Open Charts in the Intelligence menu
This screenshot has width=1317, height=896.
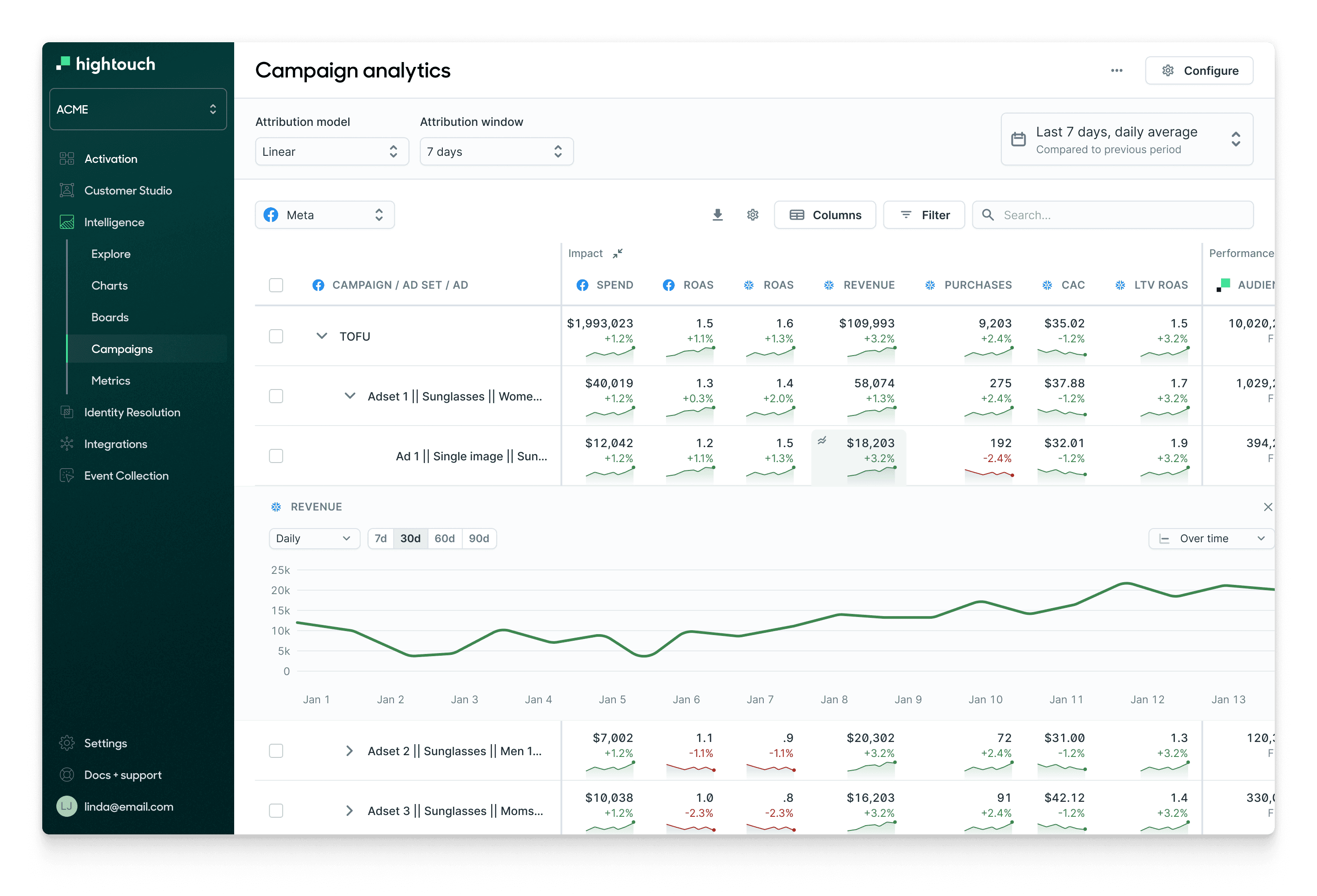[110, 285]
